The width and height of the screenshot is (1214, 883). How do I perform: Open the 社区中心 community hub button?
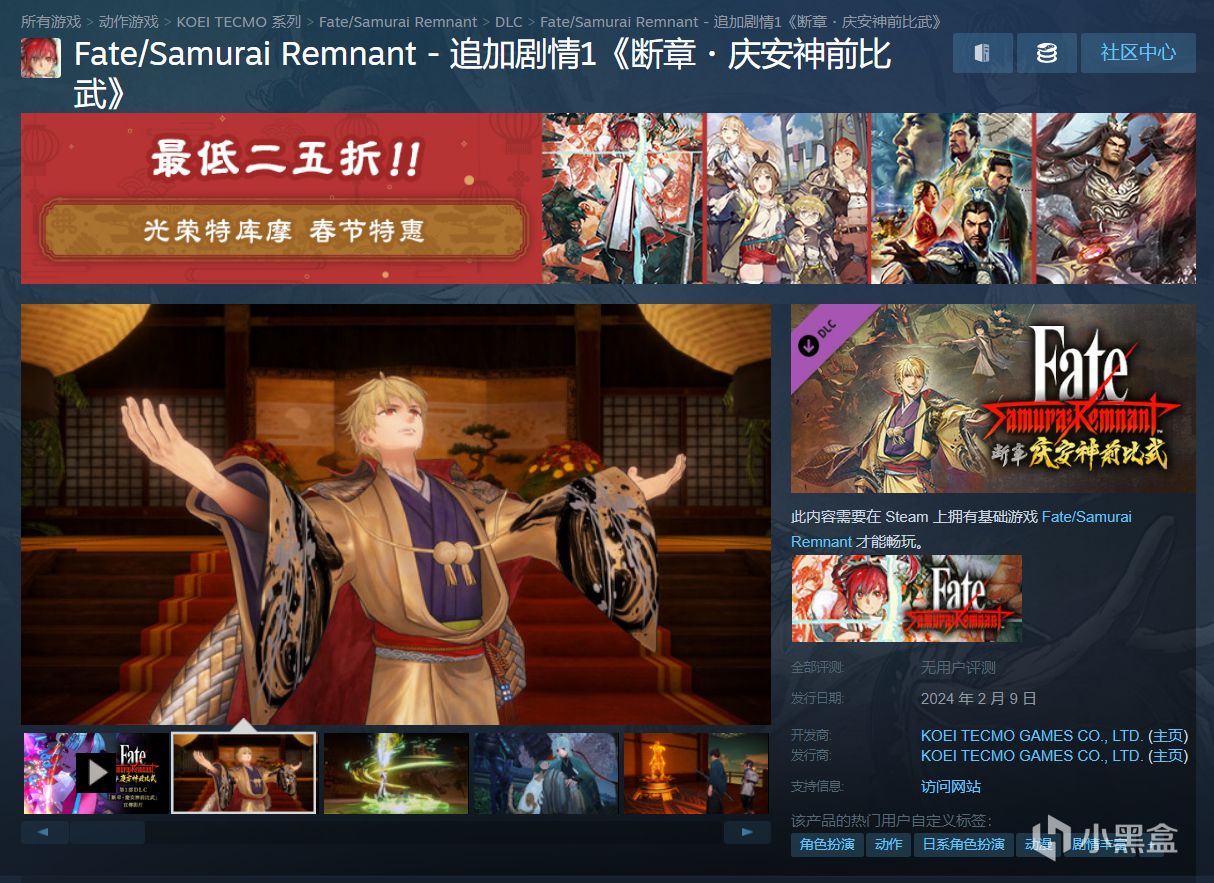1138,53
